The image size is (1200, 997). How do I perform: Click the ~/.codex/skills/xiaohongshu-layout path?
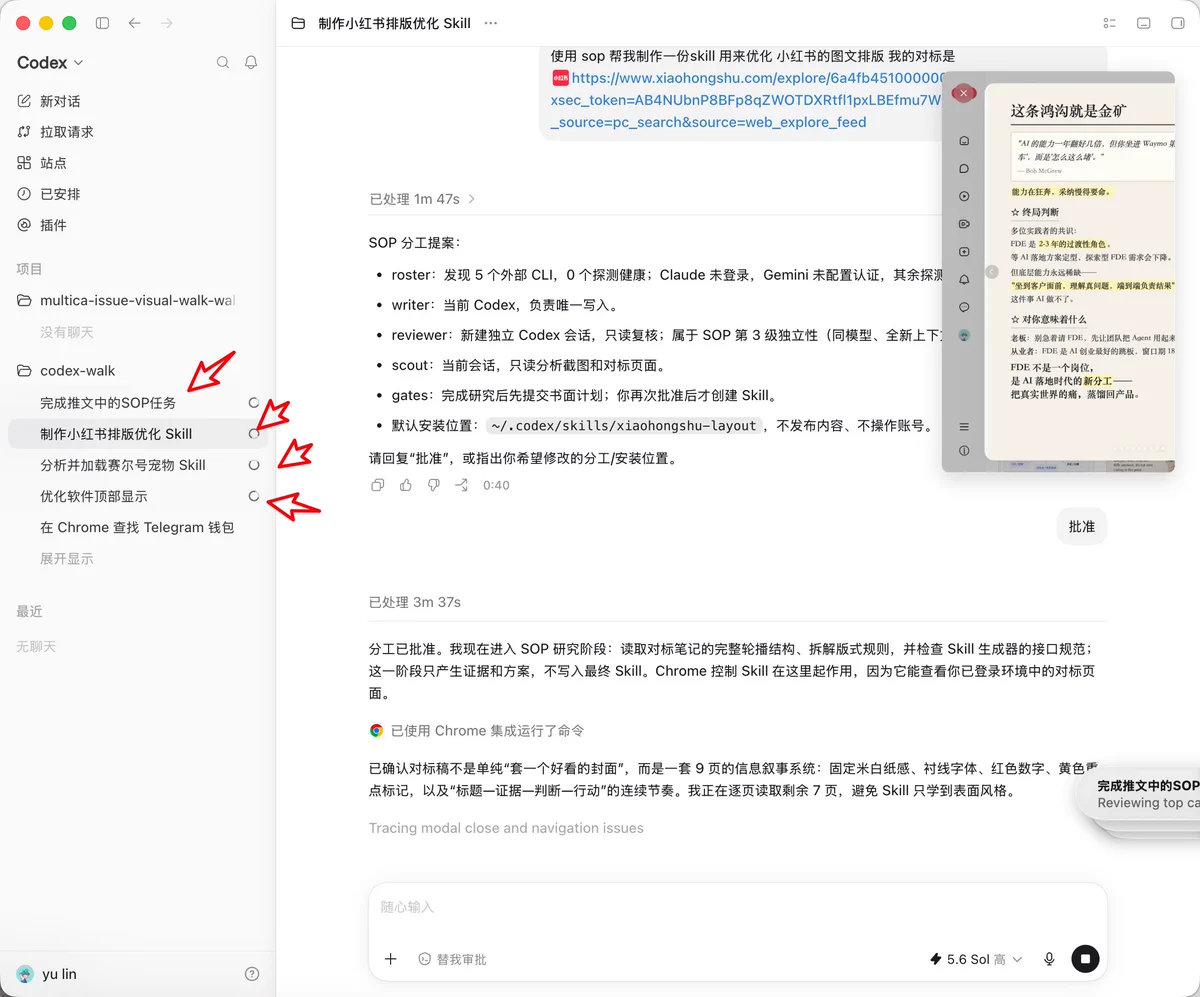tap(625, 426)
